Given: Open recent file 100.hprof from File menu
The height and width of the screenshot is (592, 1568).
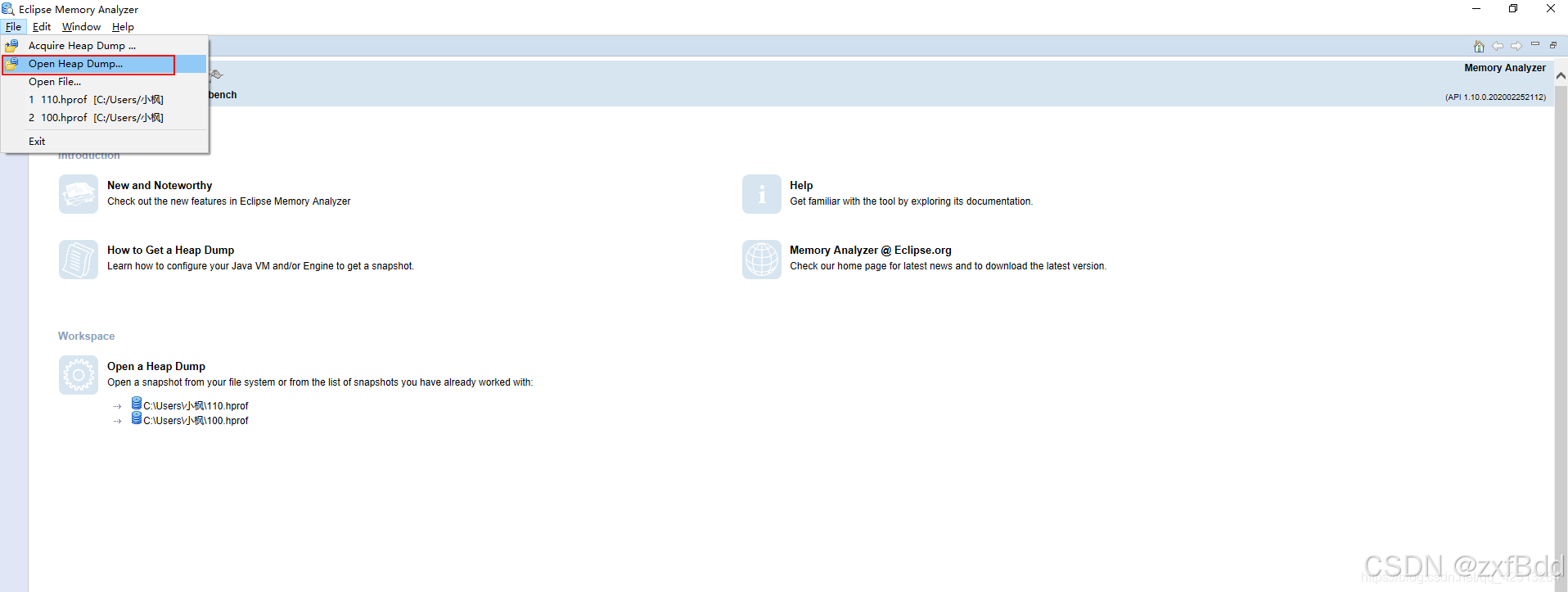Looking at the screenshot, I should pos(105,118).
